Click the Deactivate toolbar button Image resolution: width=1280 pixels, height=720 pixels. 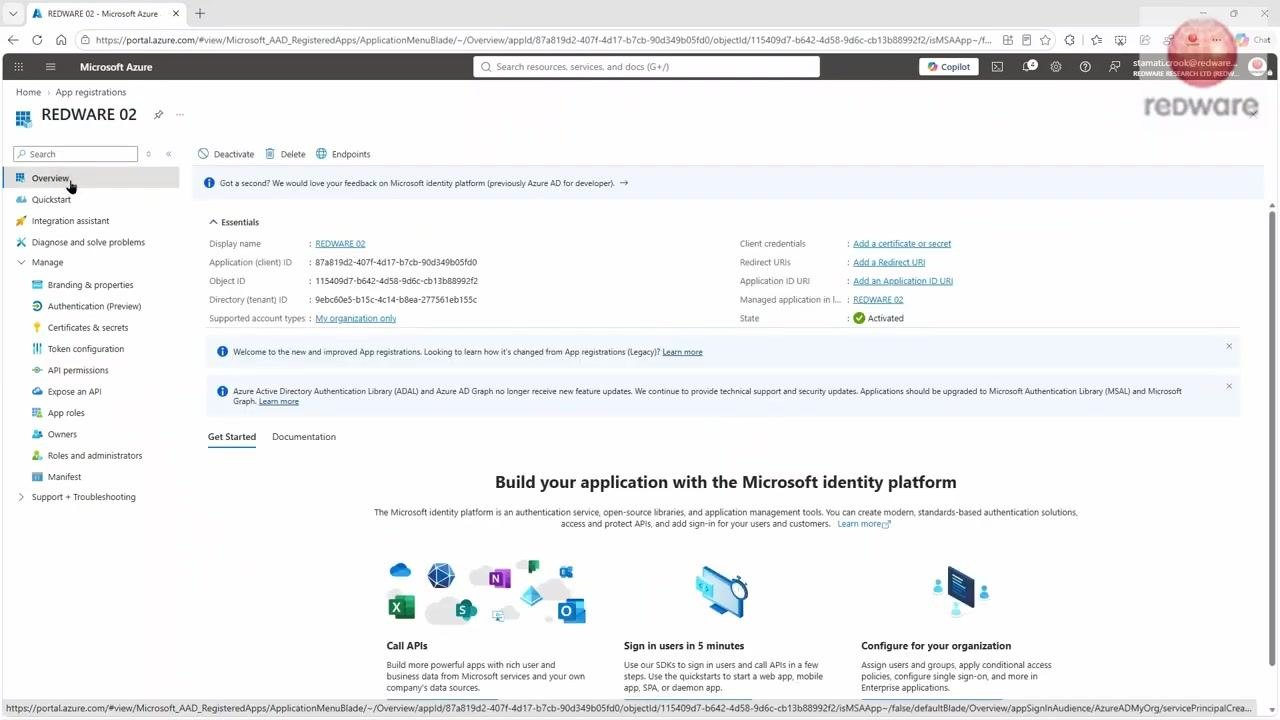click(226, 154)
